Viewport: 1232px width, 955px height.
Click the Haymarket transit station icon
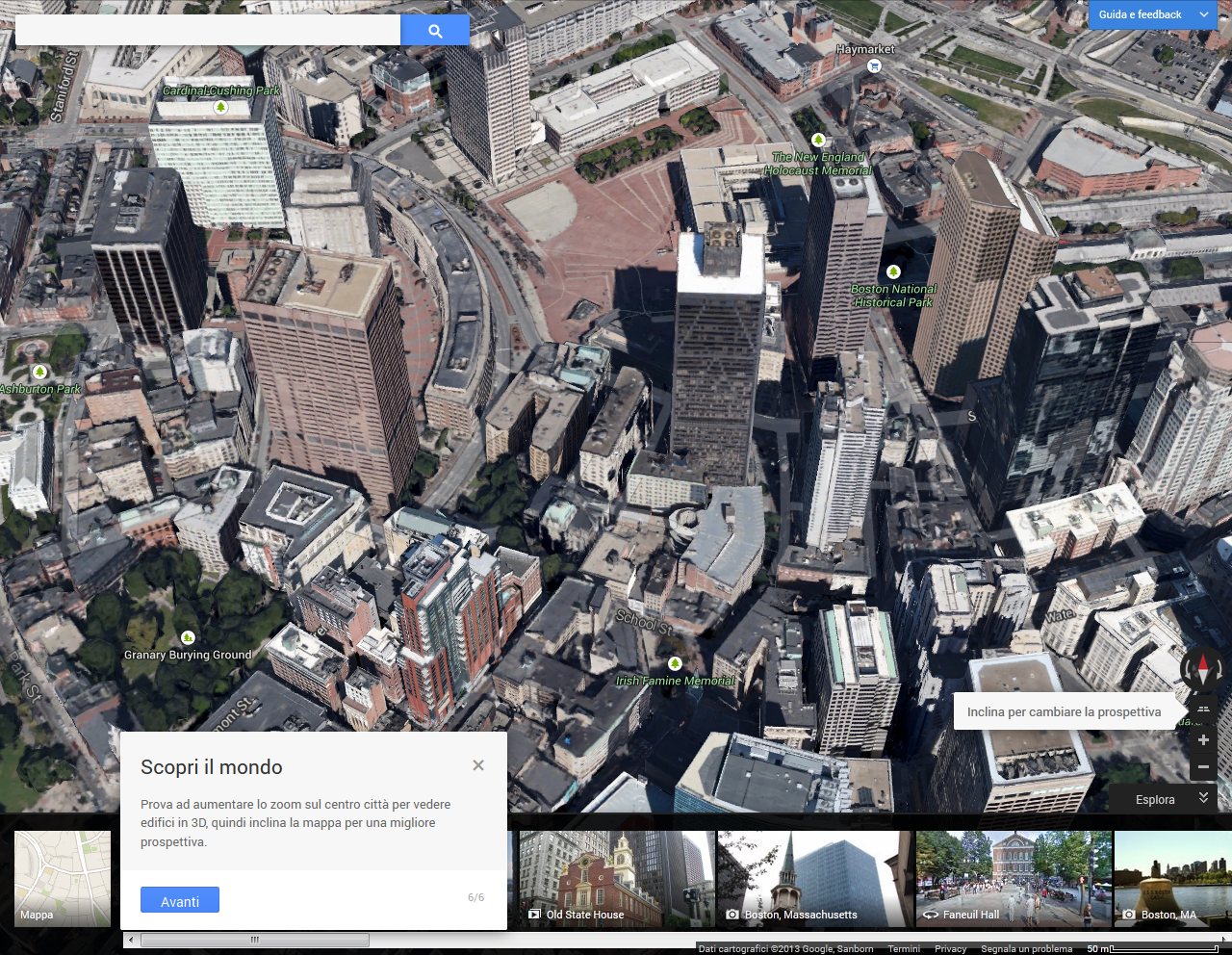[x=874, y=65]
